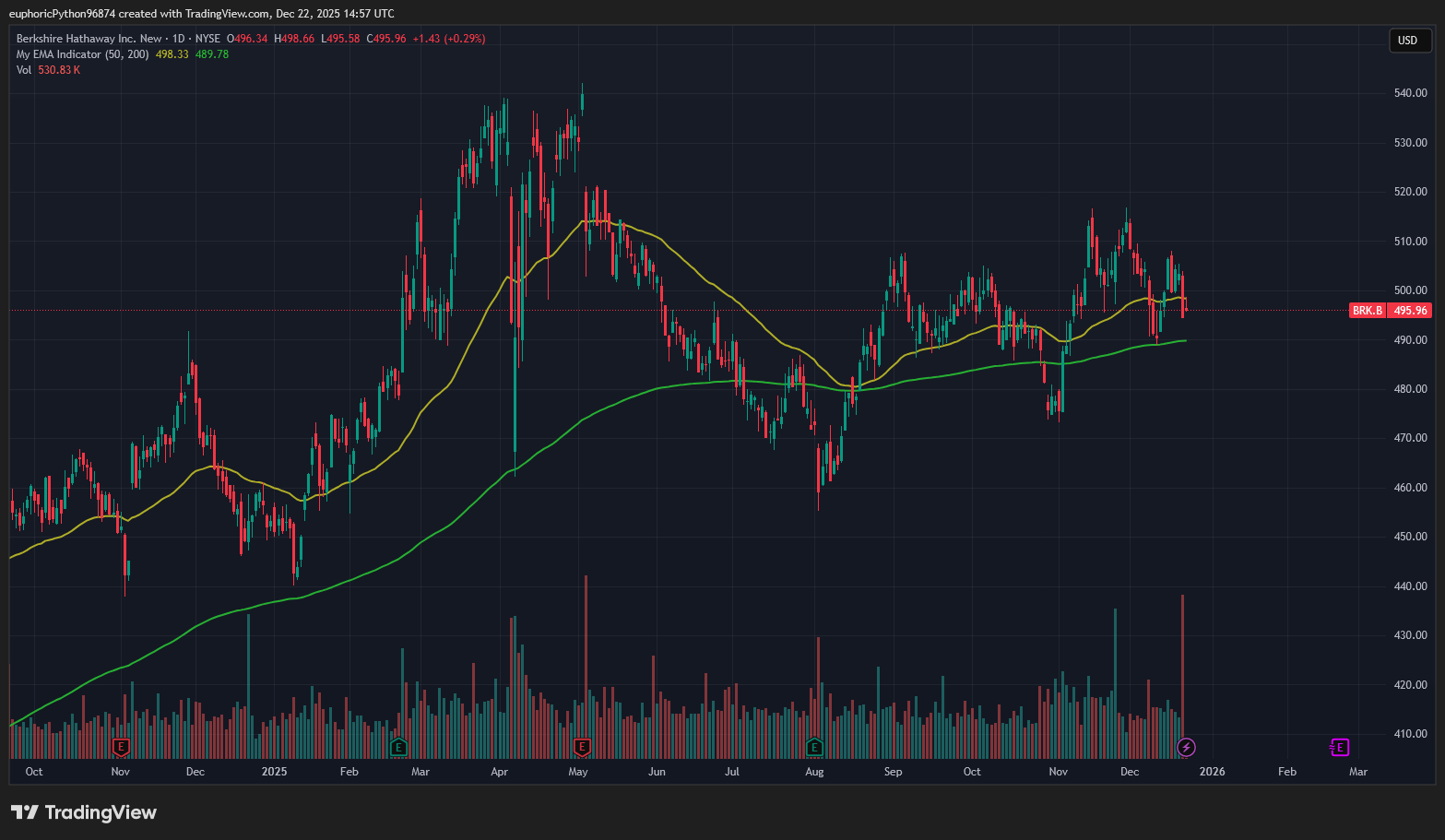Click the 540.00 price axis label
The width and height of the screenshot is (1445, 840).
[1411, 93]
